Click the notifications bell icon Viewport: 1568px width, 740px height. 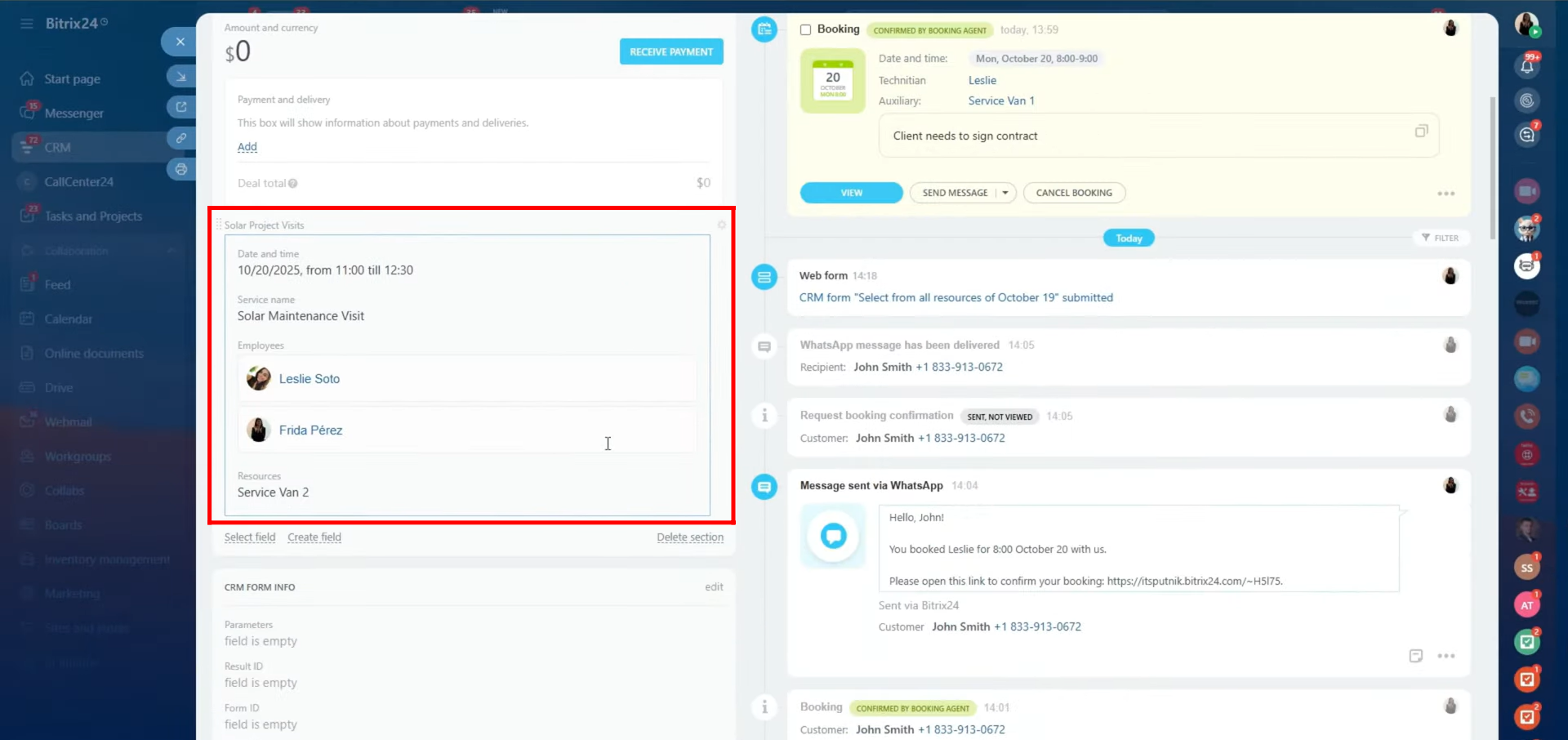(1526, 66)
